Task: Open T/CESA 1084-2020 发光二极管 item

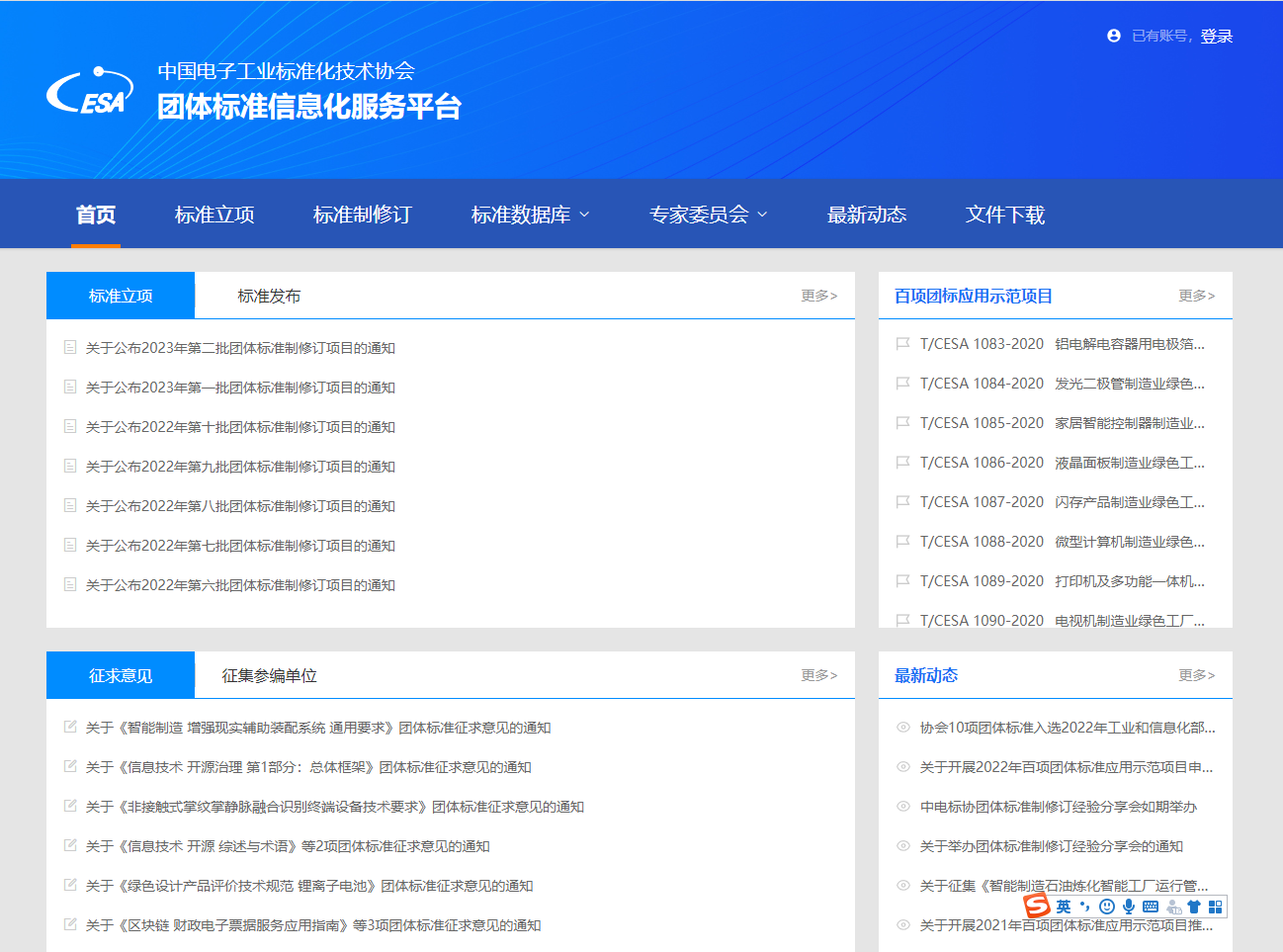Action: pos(1063,384)
